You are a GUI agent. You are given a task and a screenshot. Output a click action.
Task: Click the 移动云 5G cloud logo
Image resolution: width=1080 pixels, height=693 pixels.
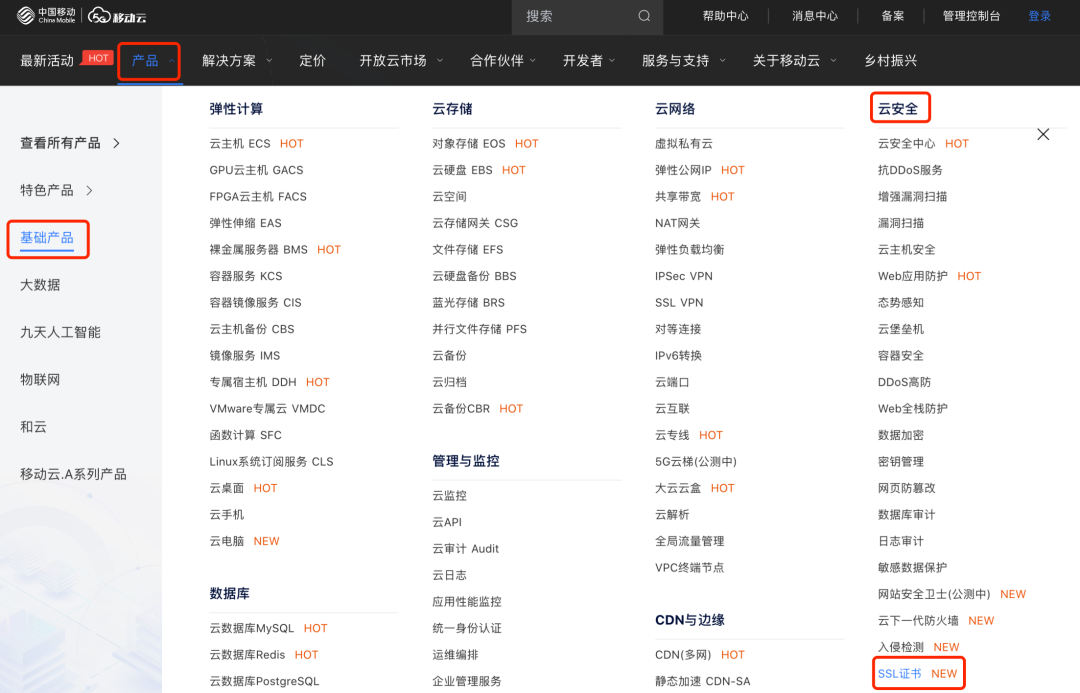click(117, 15)
